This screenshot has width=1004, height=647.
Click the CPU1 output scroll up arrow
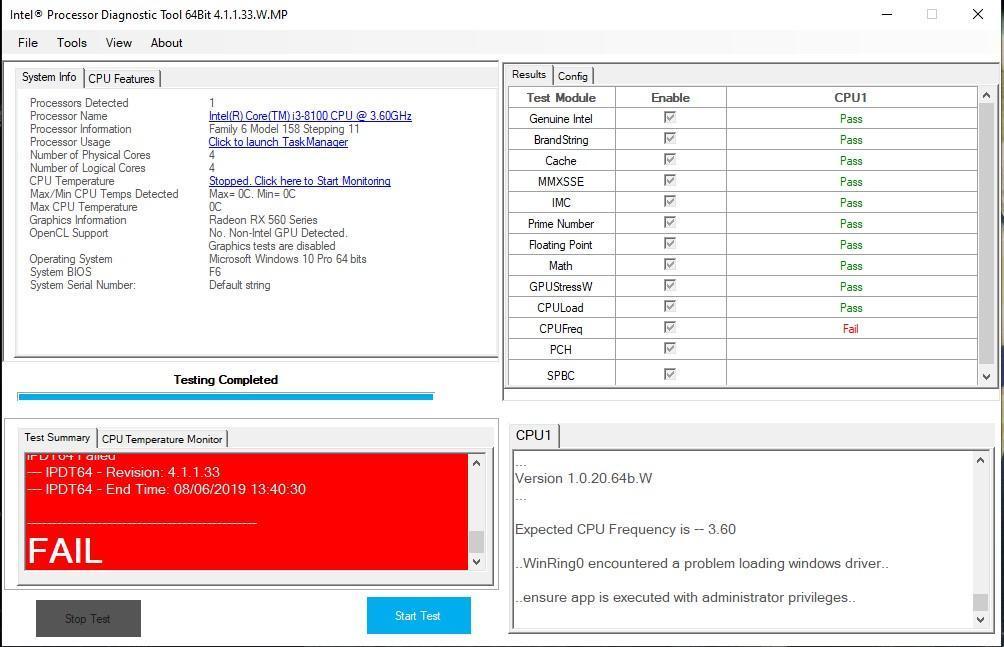(980, 460)
